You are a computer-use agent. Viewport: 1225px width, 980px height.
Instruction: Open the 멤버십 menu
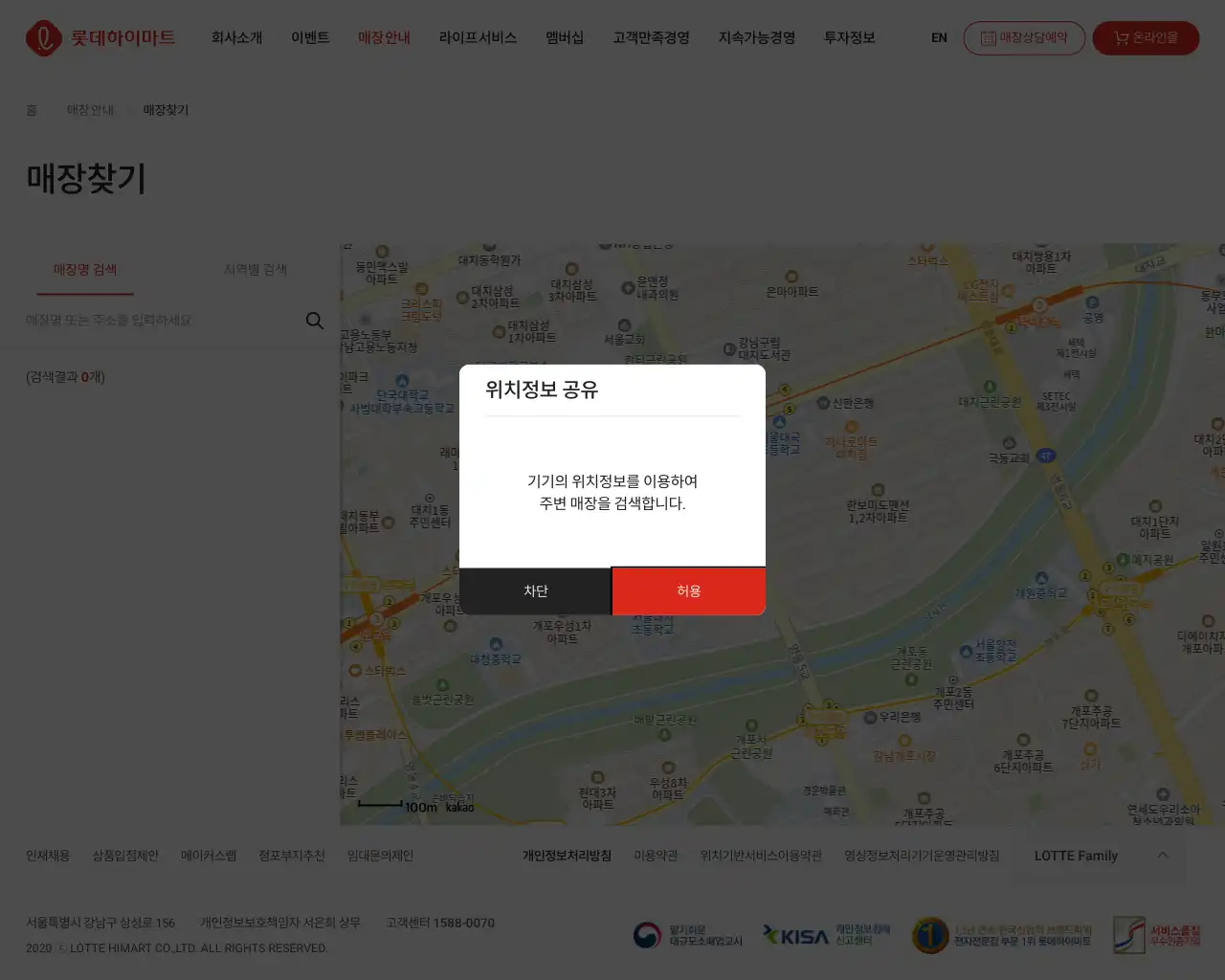coord(563,38)
